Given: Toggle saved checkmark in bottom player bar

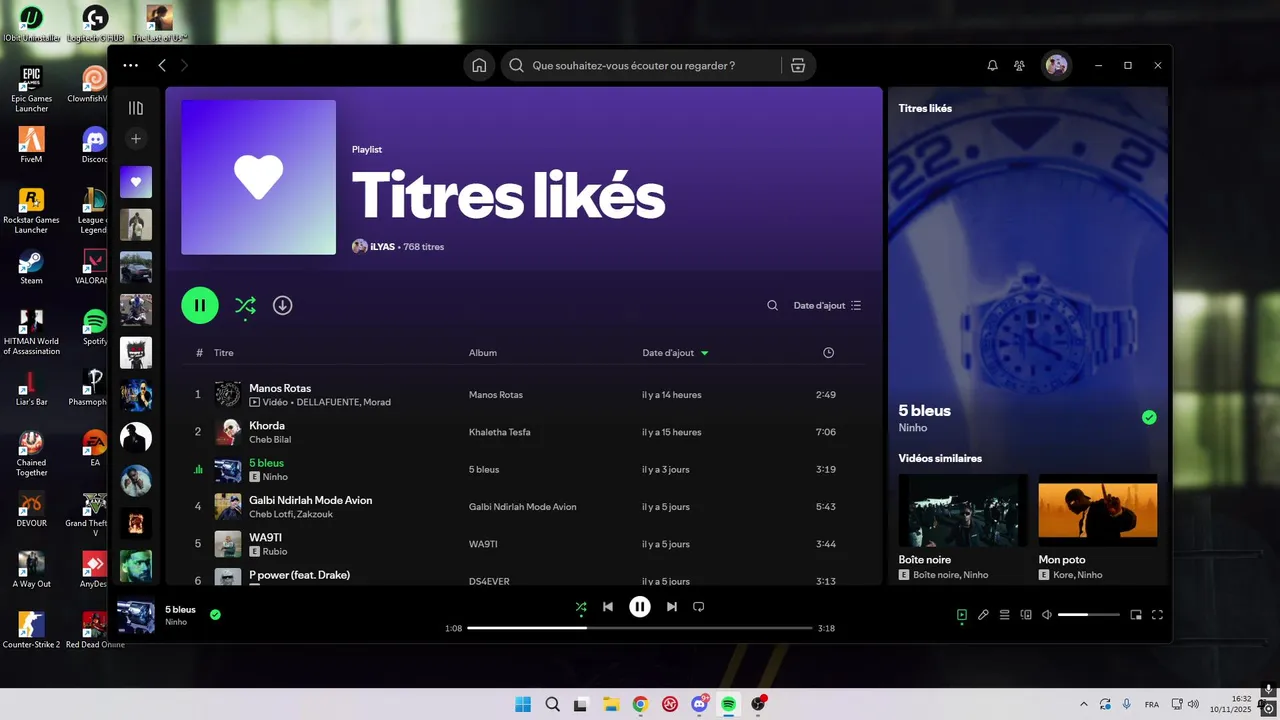Looking at the screenshot, I should click(x=215, y=614).
